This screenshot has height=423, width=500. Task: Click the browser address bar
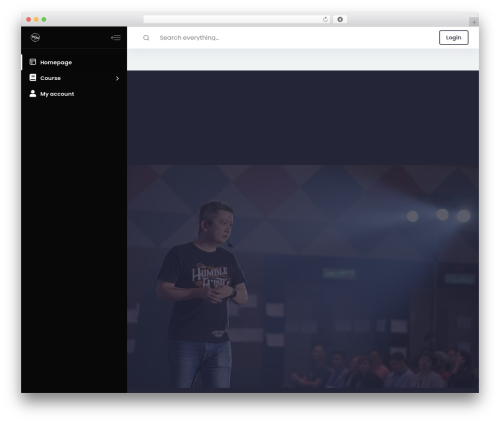point(237,19)
